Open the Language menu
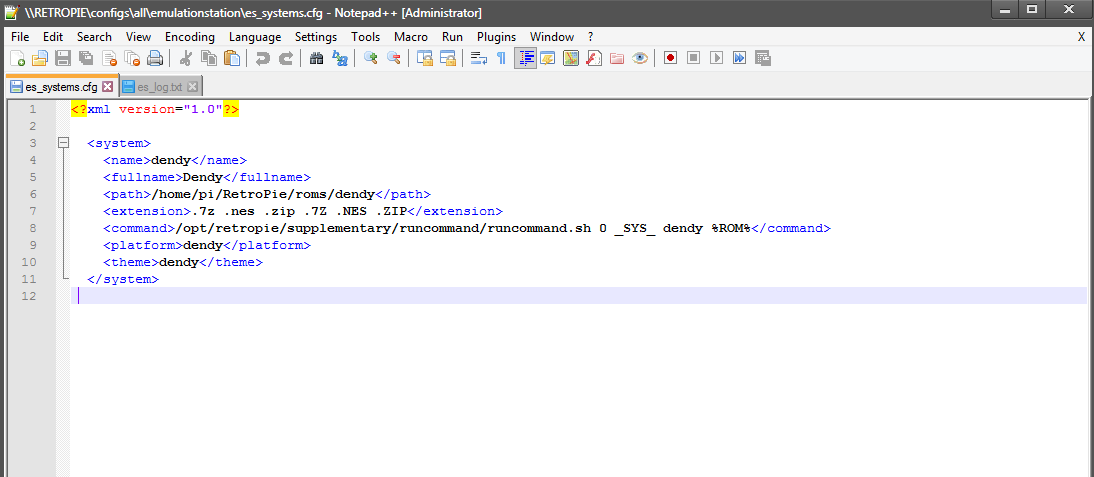 pos(255,37)
